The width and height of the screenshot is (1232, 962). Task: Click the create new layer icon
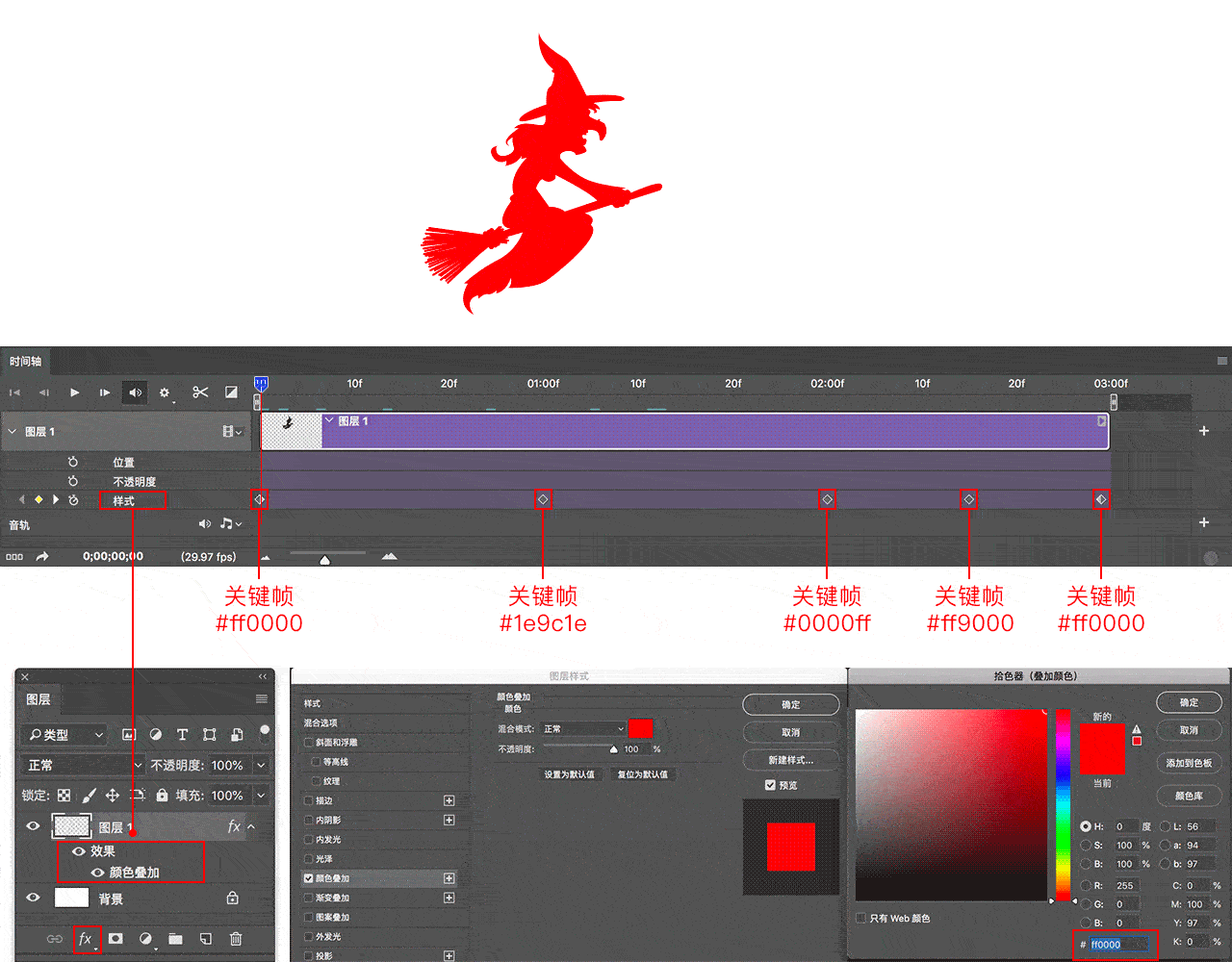coord(205,939)
